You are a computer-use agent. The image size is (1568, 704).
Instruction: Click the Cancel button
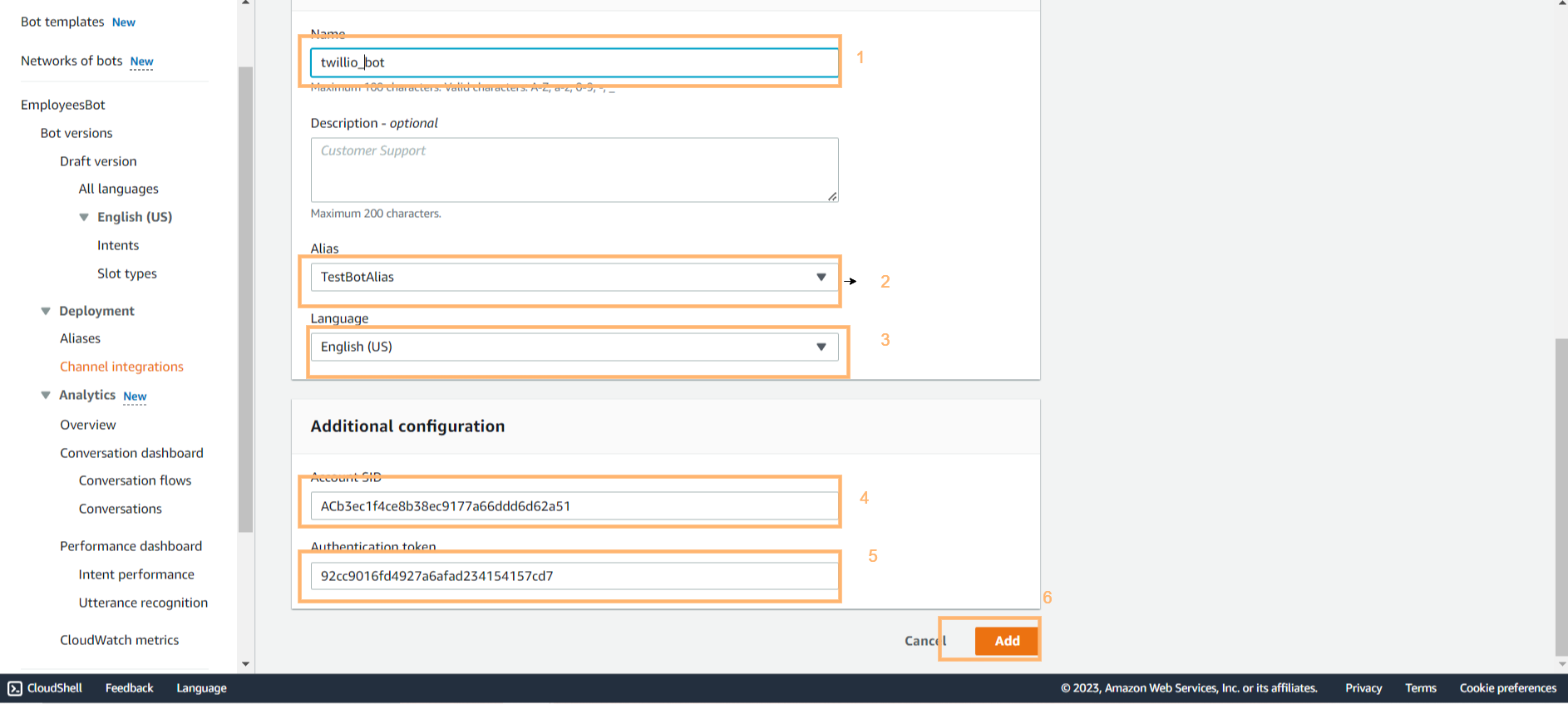[x=925, y=641]
